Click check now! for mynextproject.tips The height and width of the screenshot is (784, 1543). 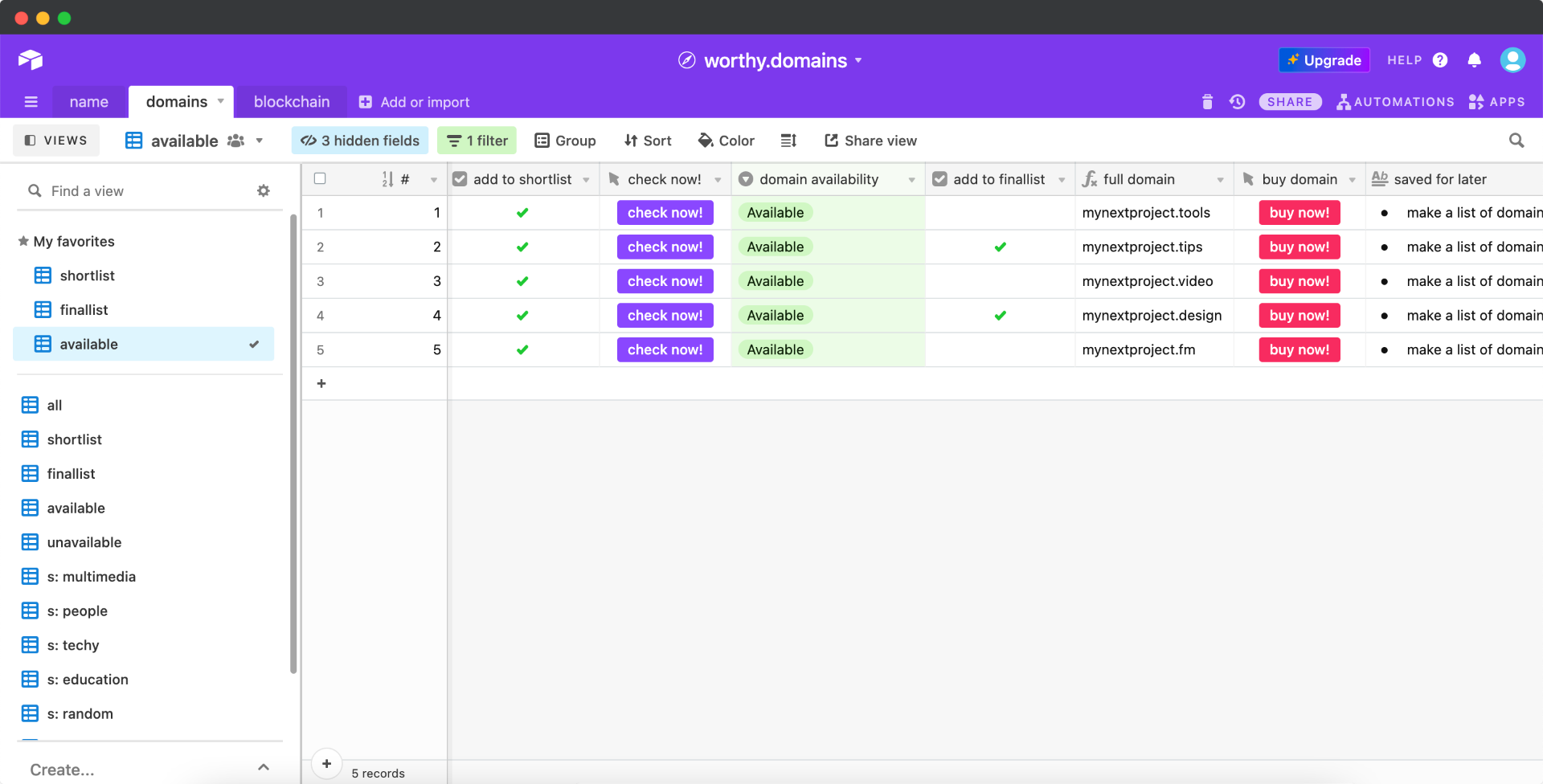[x=665, y=247]
